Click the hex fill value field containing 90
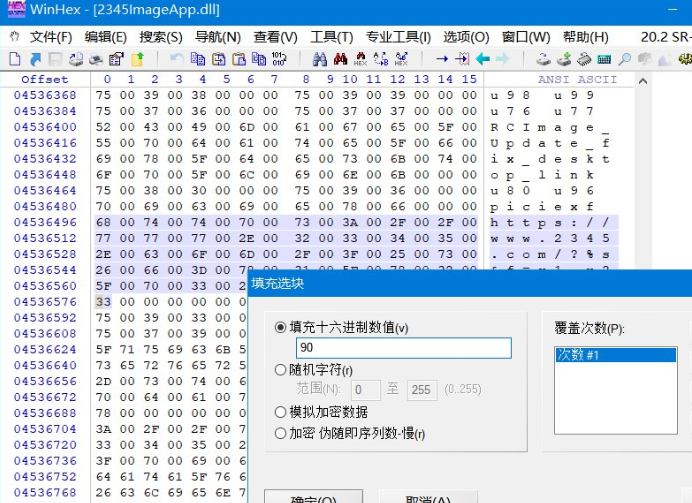Viewport: 692px width, 503px height. point(403,348)
